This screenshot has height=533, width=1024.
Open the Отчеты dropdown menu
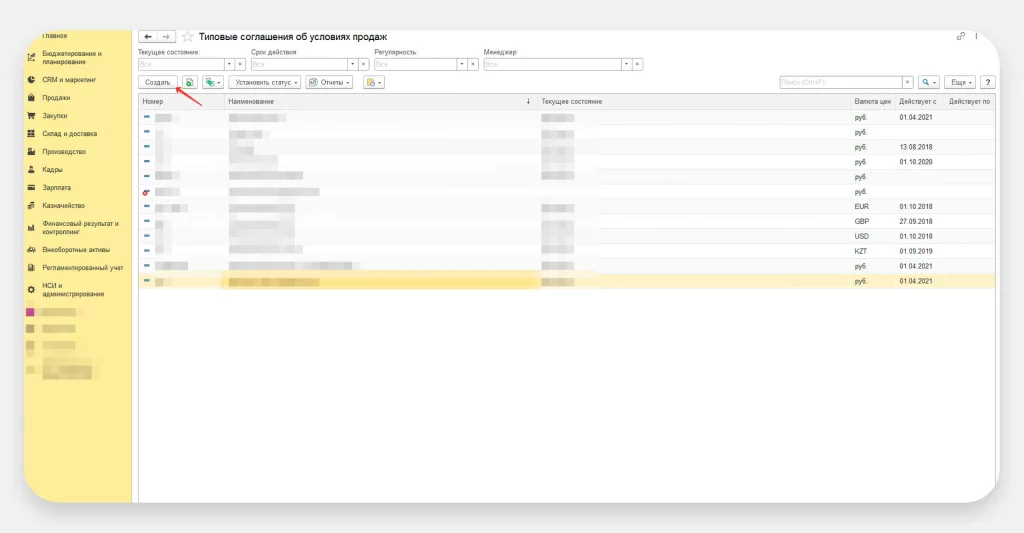[x=329, y=82]
